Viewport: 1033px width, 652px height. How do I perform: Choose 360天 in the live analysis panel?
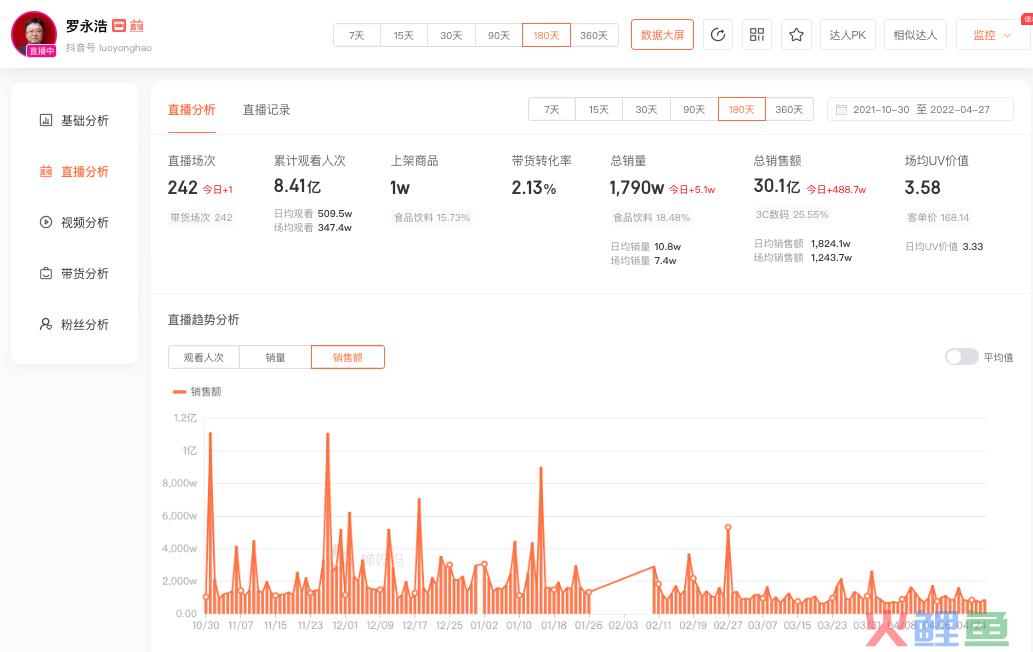(x=789, y=109)
